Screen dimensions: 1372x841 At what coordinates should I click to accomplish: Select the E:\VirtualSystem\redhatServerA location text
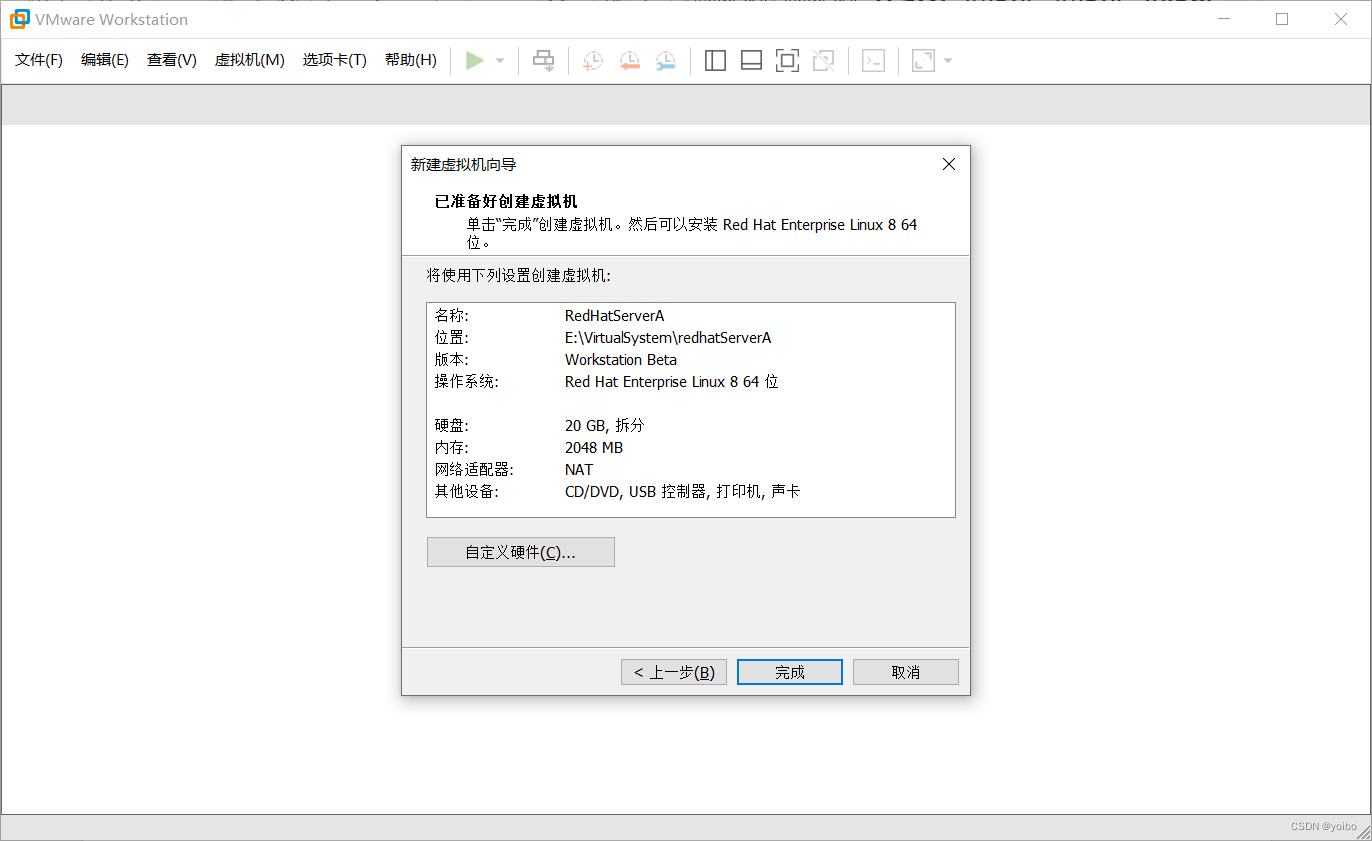click(x=668, y=338)
